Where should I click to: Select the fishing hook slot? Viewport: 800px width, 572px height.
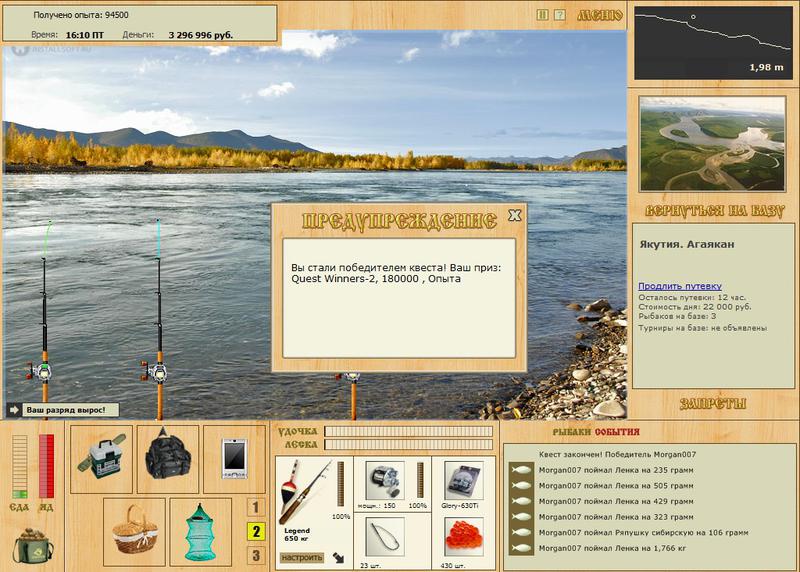click(385, 537)
